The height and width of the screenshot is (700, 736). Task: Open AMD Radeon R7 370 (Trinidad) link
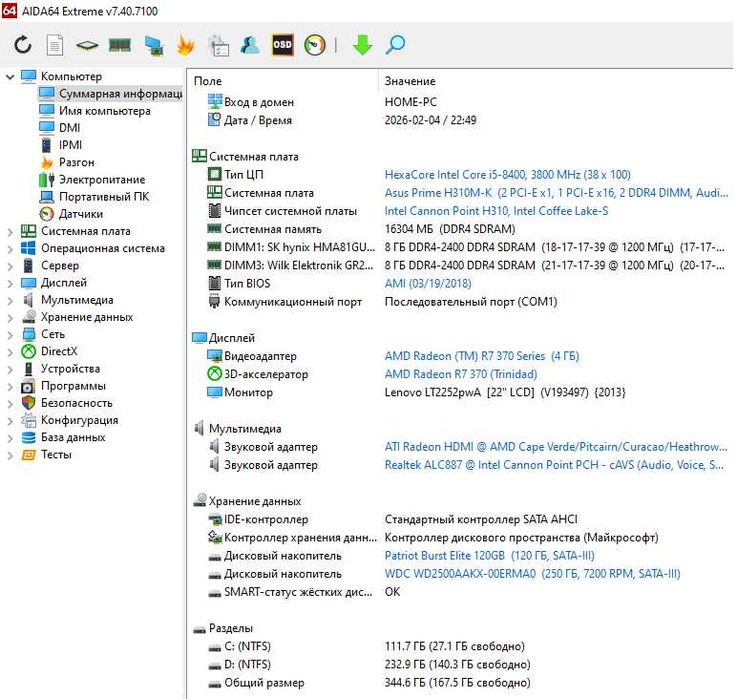point(461,375)
